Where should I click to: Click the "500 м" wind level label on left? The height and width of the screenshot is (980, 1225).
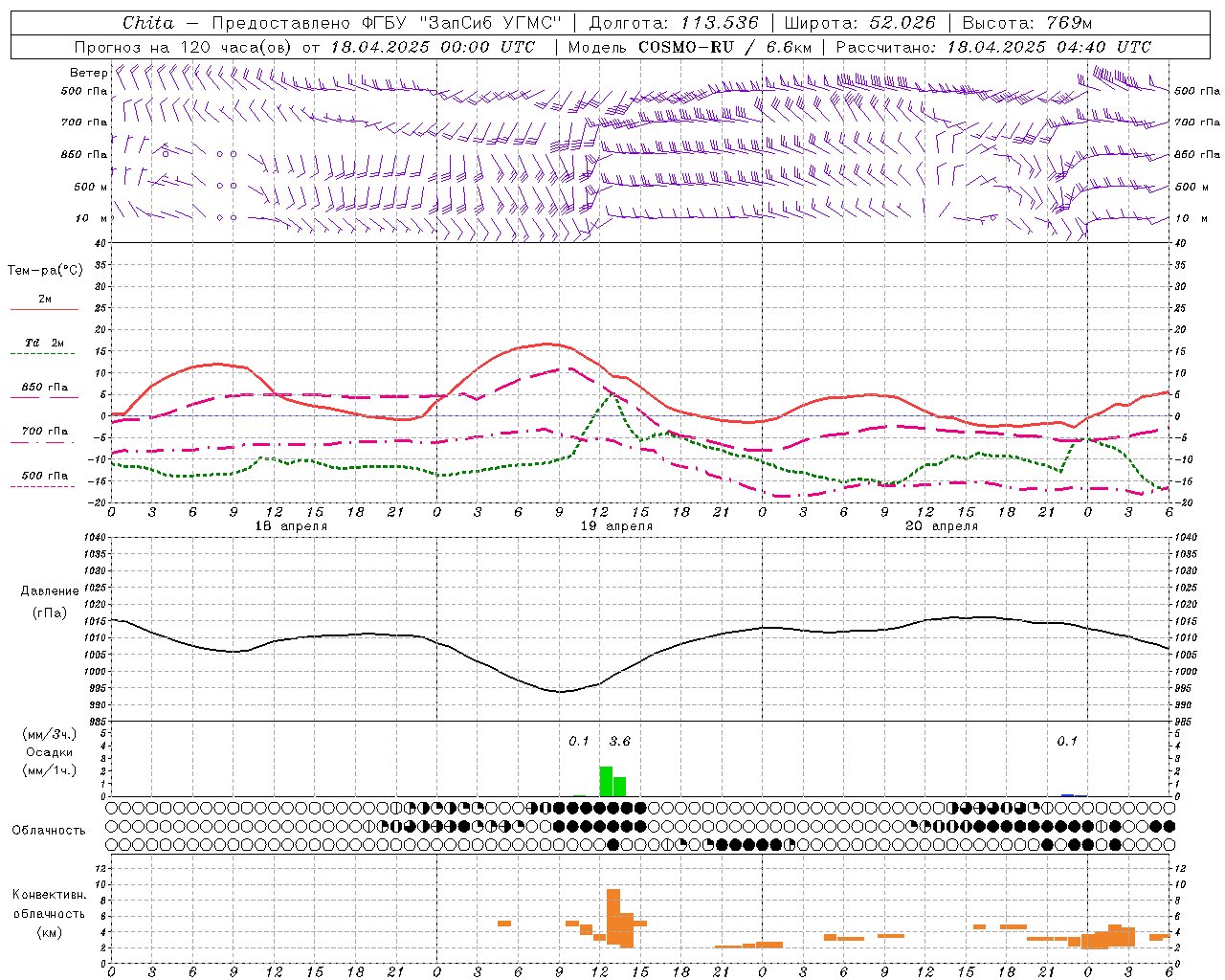pos(91,187)
